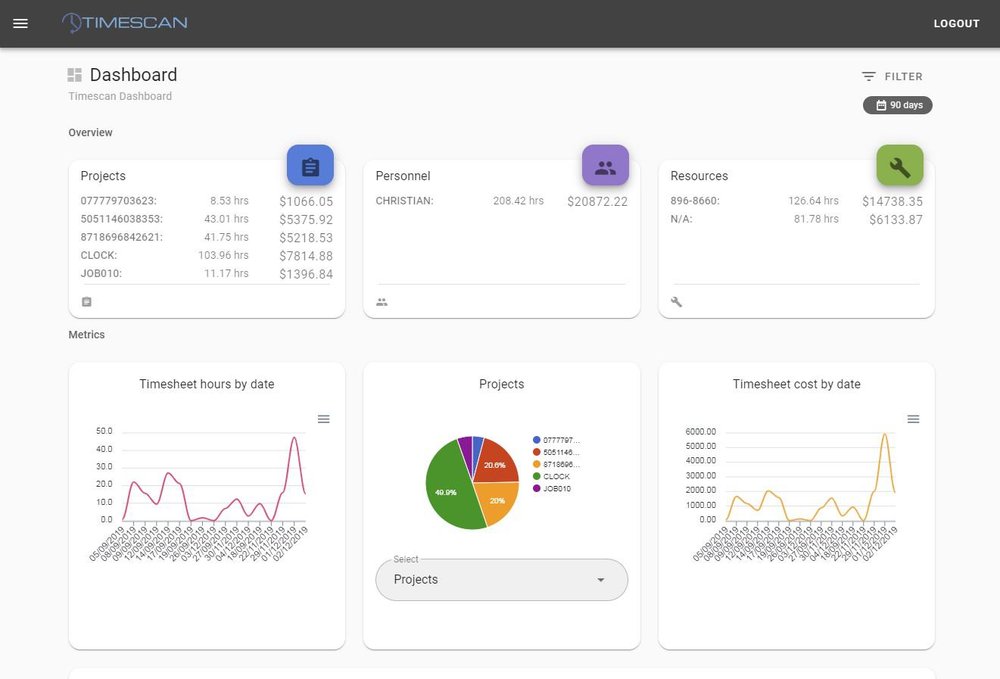Click the CLOCK project row
Image resolution: width=1000 pixels, height=679 pixels.
point(207,256)
